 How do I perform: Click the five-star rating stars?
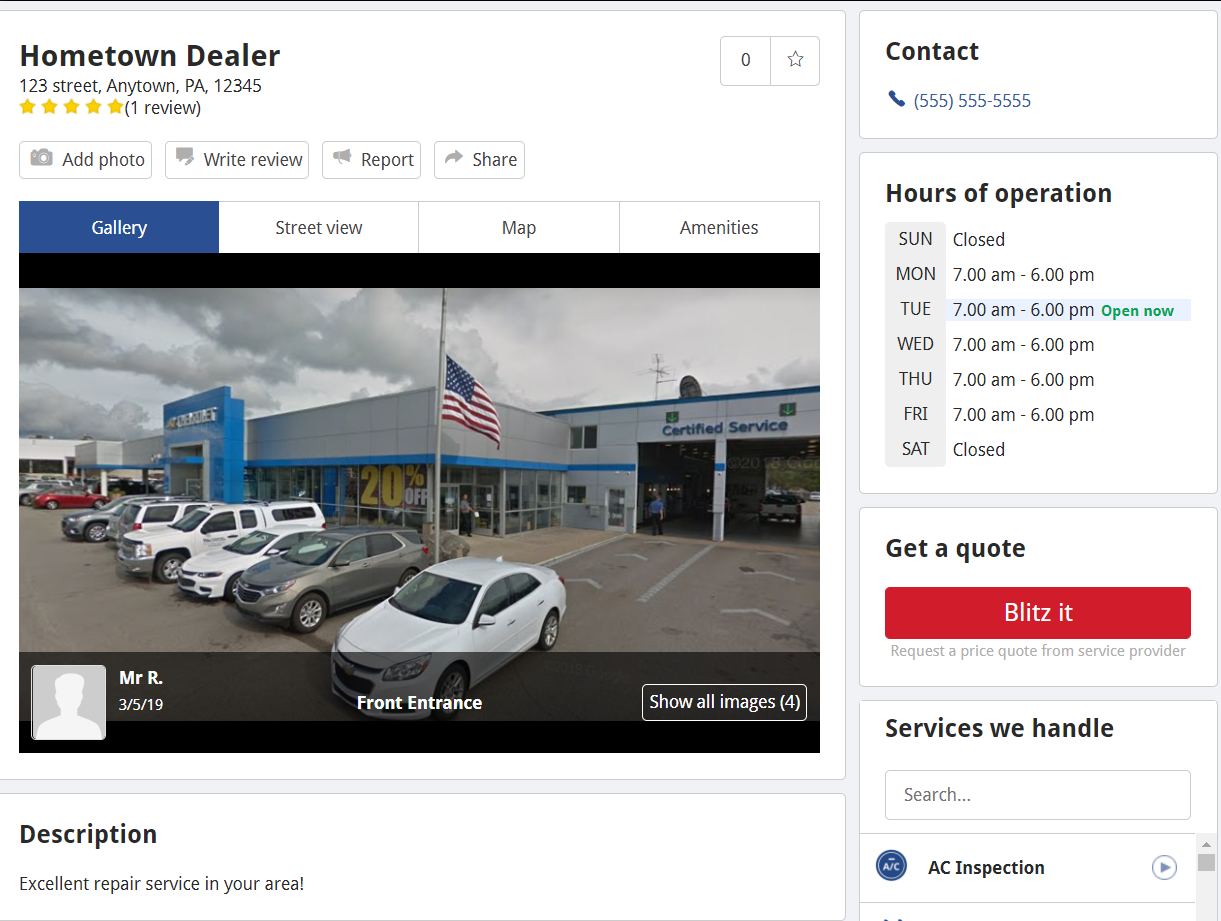[x=71, y=107]
